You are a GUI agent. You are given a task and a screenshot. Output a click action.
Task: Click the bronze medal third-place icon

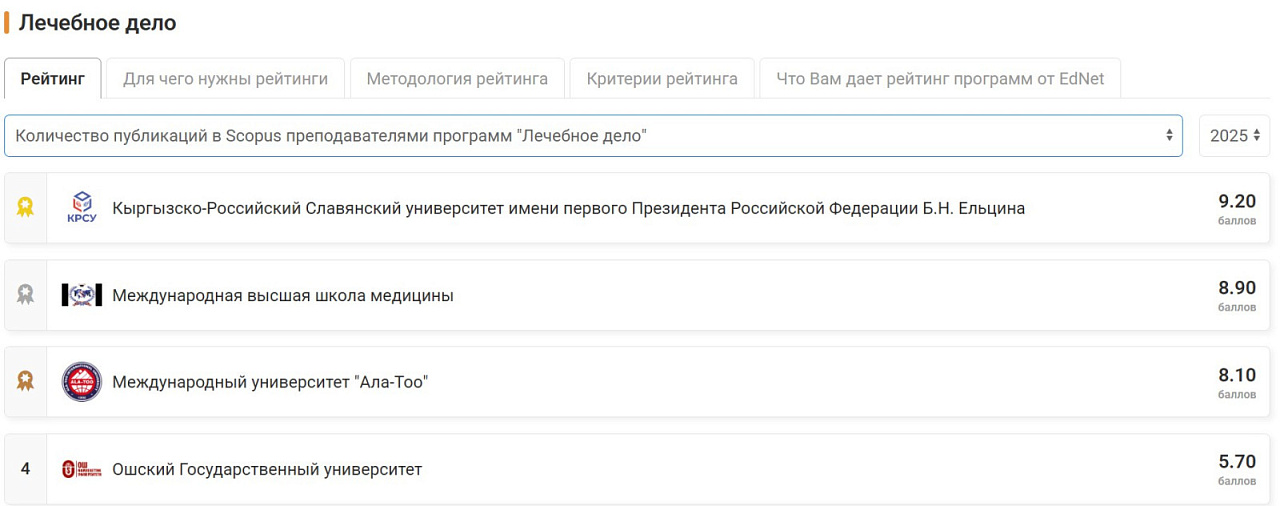(25, 382)
